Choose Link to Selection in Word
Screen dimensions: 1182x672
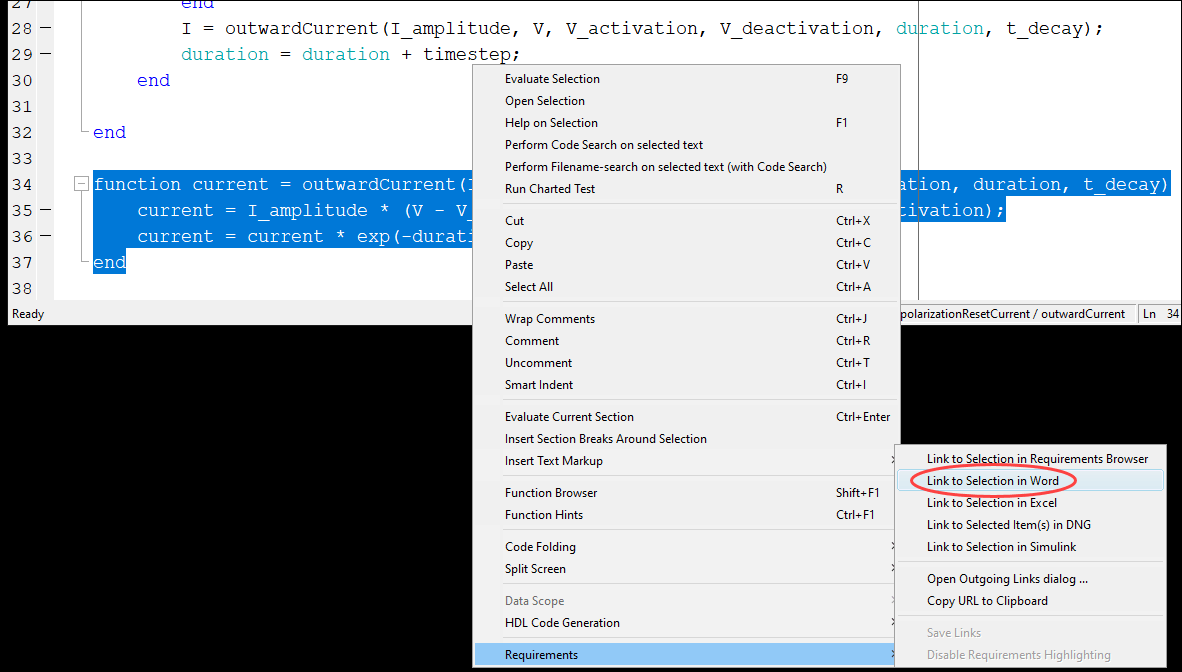point(992,481)
